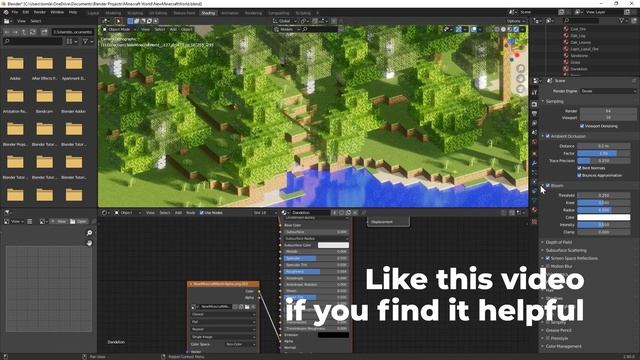Toggle Bounces Approximation checkbox
Image resolution: width=640 pixels, height=360 pixels.
(579, 176)
